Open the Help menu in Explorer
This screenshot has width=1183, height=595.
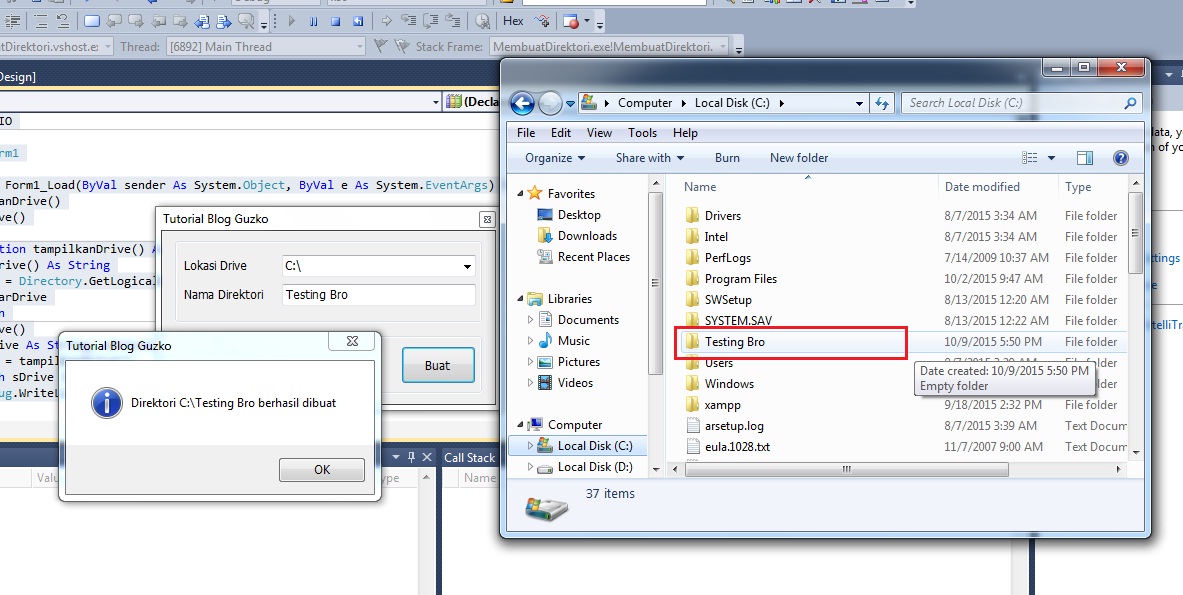coord(685,133)
